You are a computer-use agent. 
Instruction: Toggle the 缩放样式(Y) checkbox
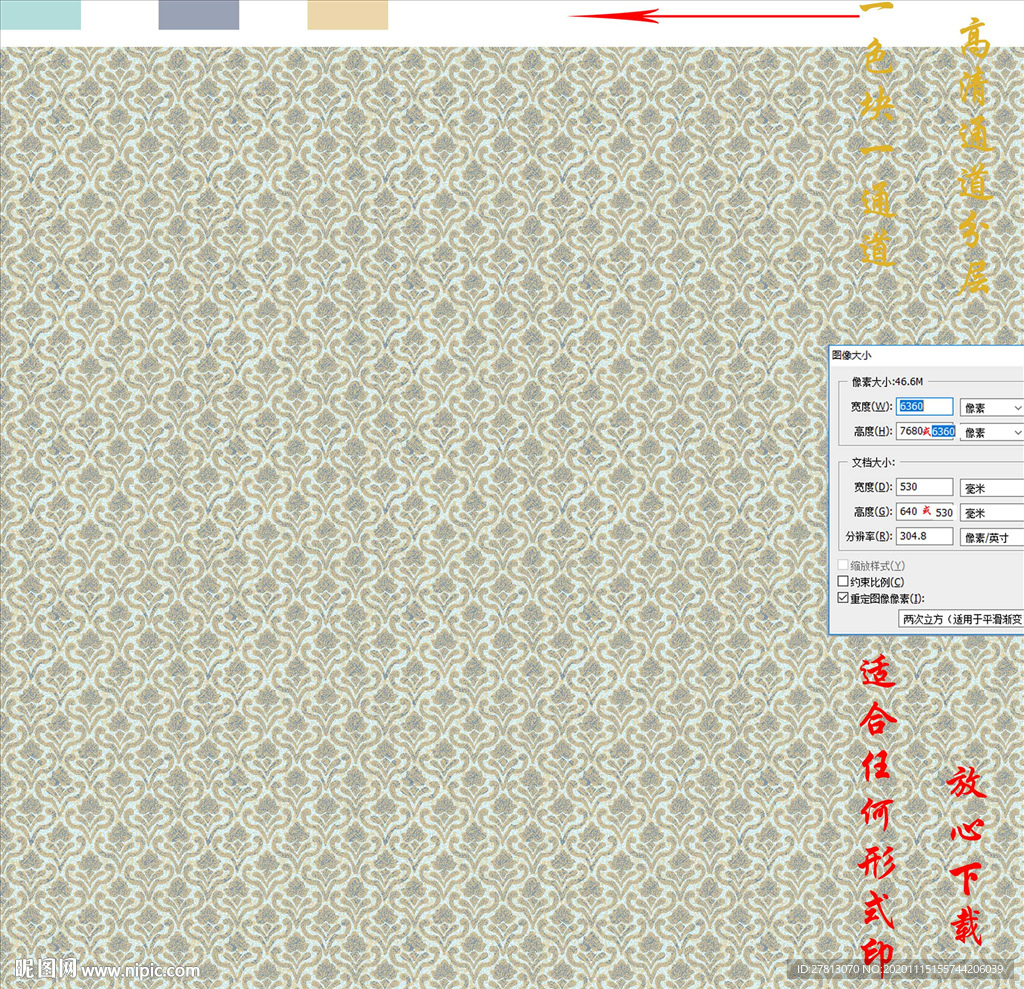coord(843,565)
